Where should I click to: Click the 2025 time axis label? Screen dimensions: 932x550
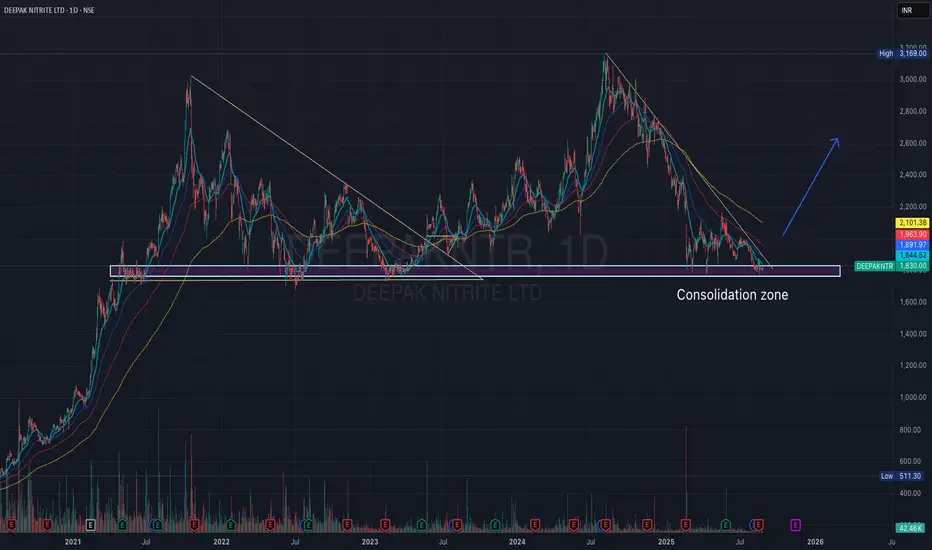pyautogui.click(x=666, y=542)
